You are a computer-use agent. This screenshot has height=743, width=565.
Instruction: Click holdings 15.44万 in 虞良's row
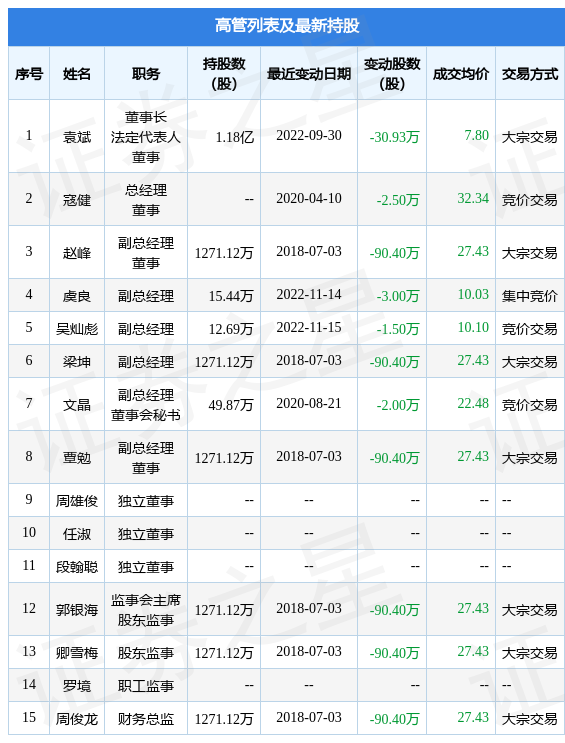click(231, 296)
